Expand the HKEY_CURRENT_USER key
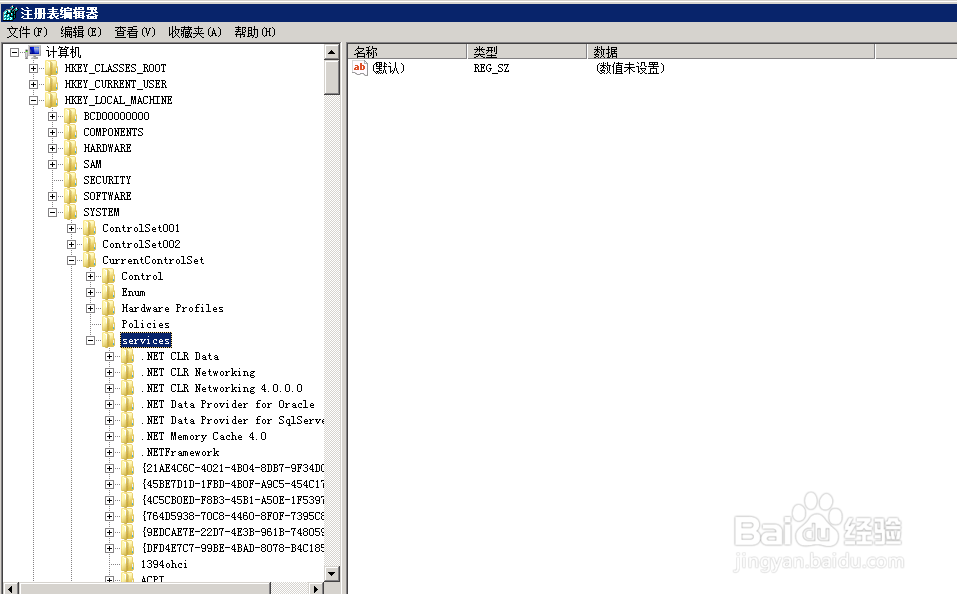Screen dimensions: 957x594 [x=32, y=84]
